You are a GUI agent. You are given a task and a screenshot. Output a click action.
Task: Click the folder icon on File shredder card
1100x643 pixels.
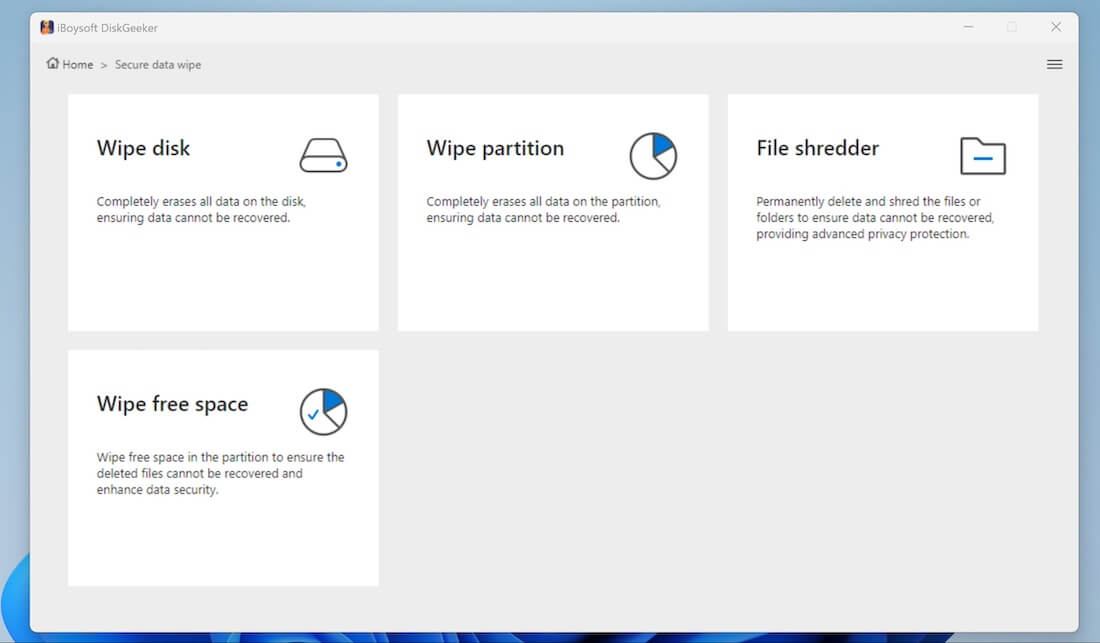[x=983, y=156]
